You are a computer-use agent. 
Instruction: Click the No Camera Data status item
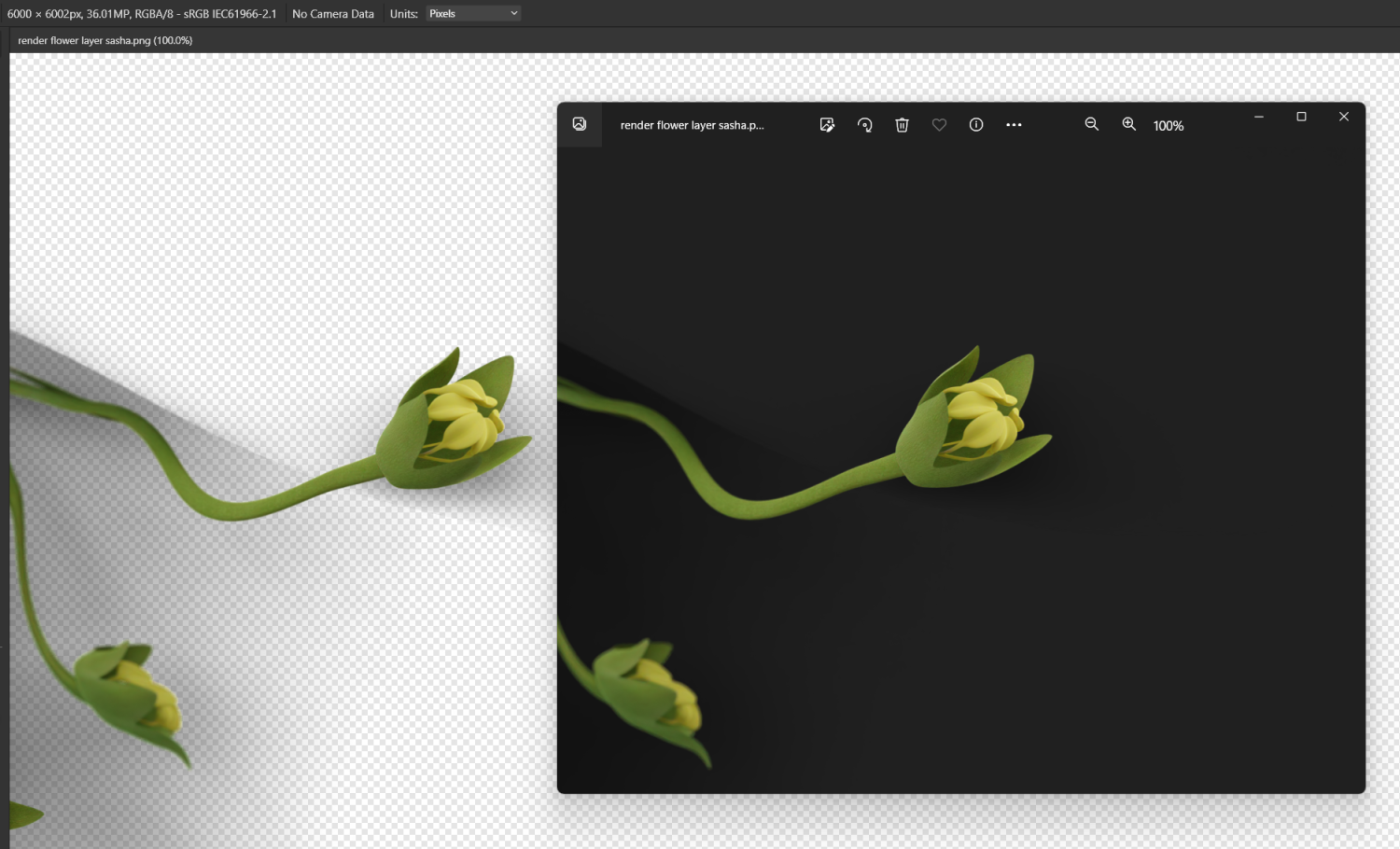pyautogui.click(x=332, y=12)
